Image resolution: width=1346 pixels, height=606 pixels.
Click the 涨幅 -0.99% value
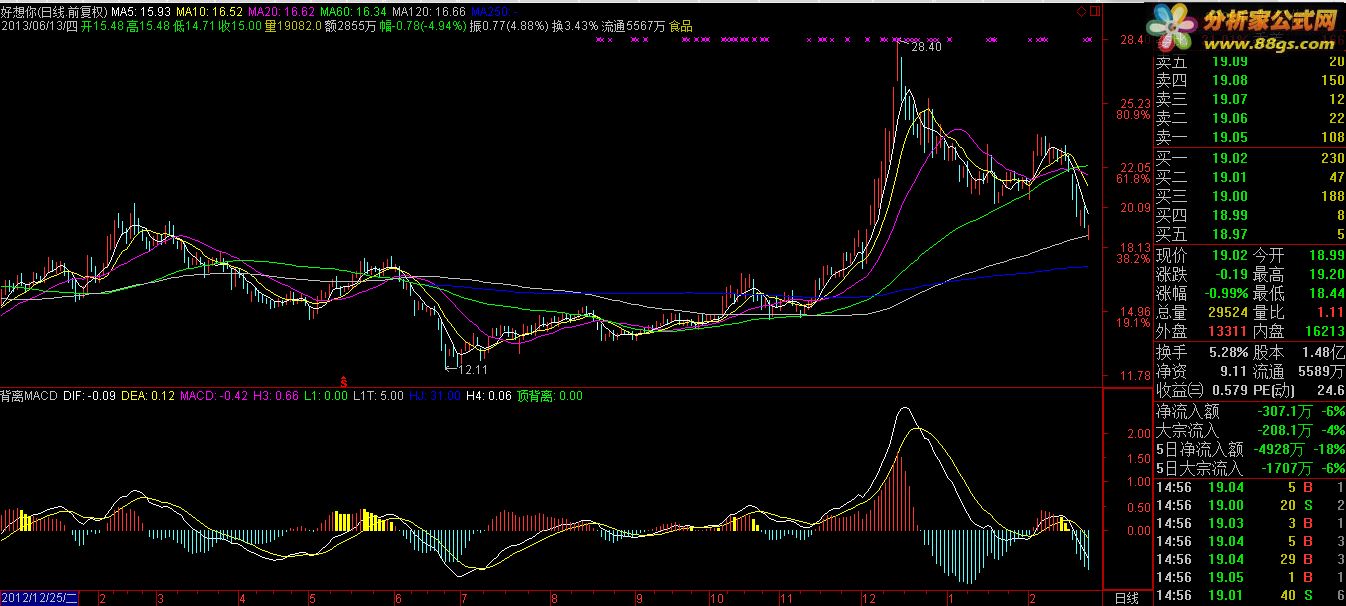click(1224, 293)
